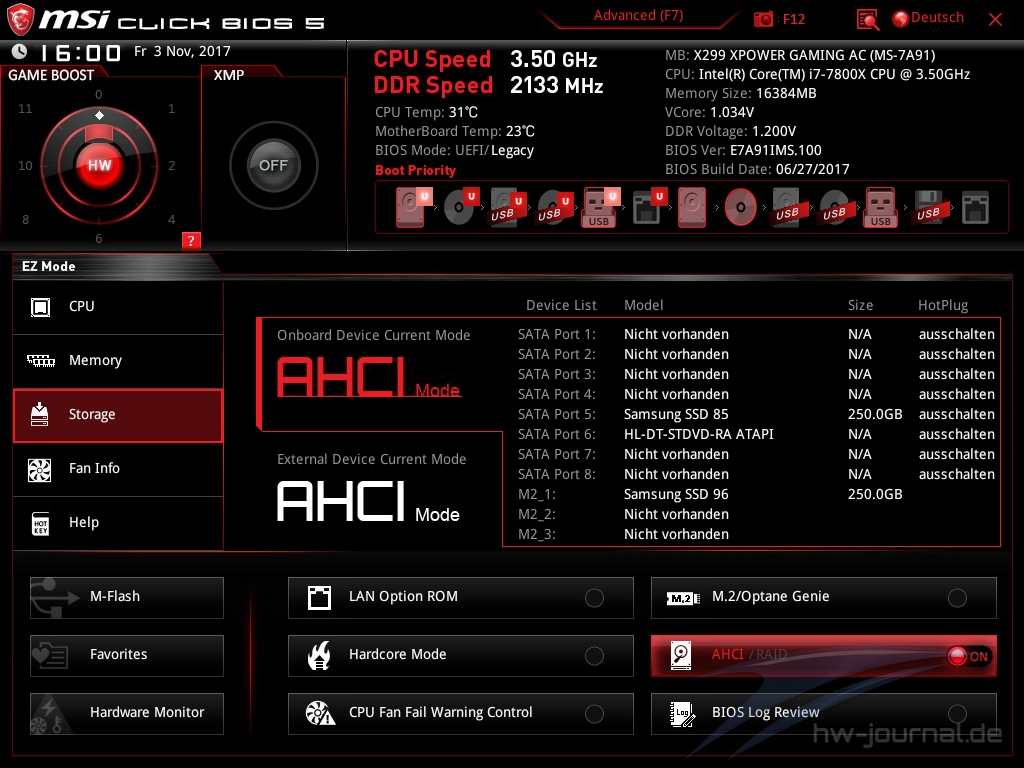Change HotPlug setting for SATA Port 8
1024x768 pixels.
[957, 474]
